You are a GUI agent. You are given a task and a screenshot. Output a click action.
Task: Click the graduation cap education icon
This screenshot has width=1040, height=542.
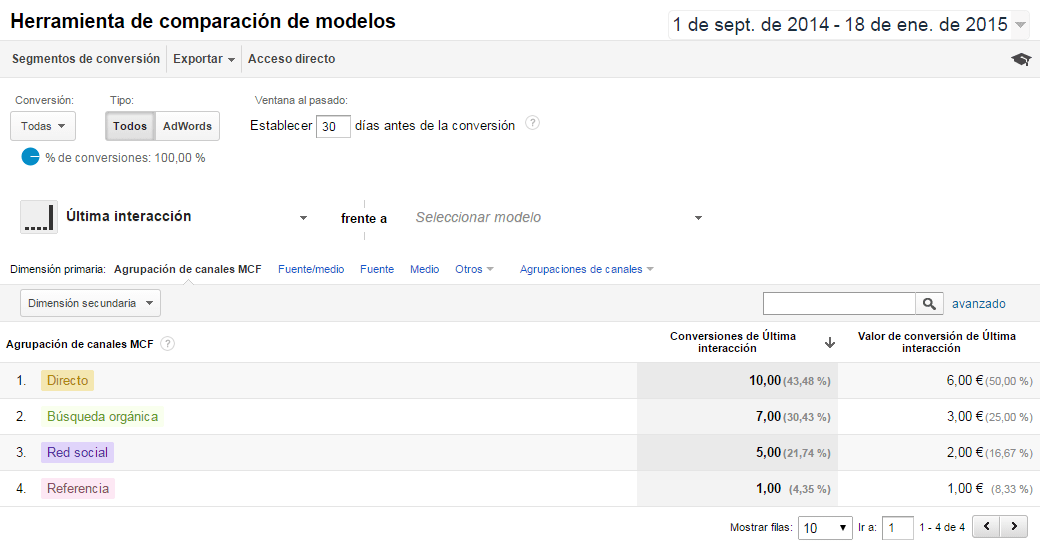(x=1020, y=59)
